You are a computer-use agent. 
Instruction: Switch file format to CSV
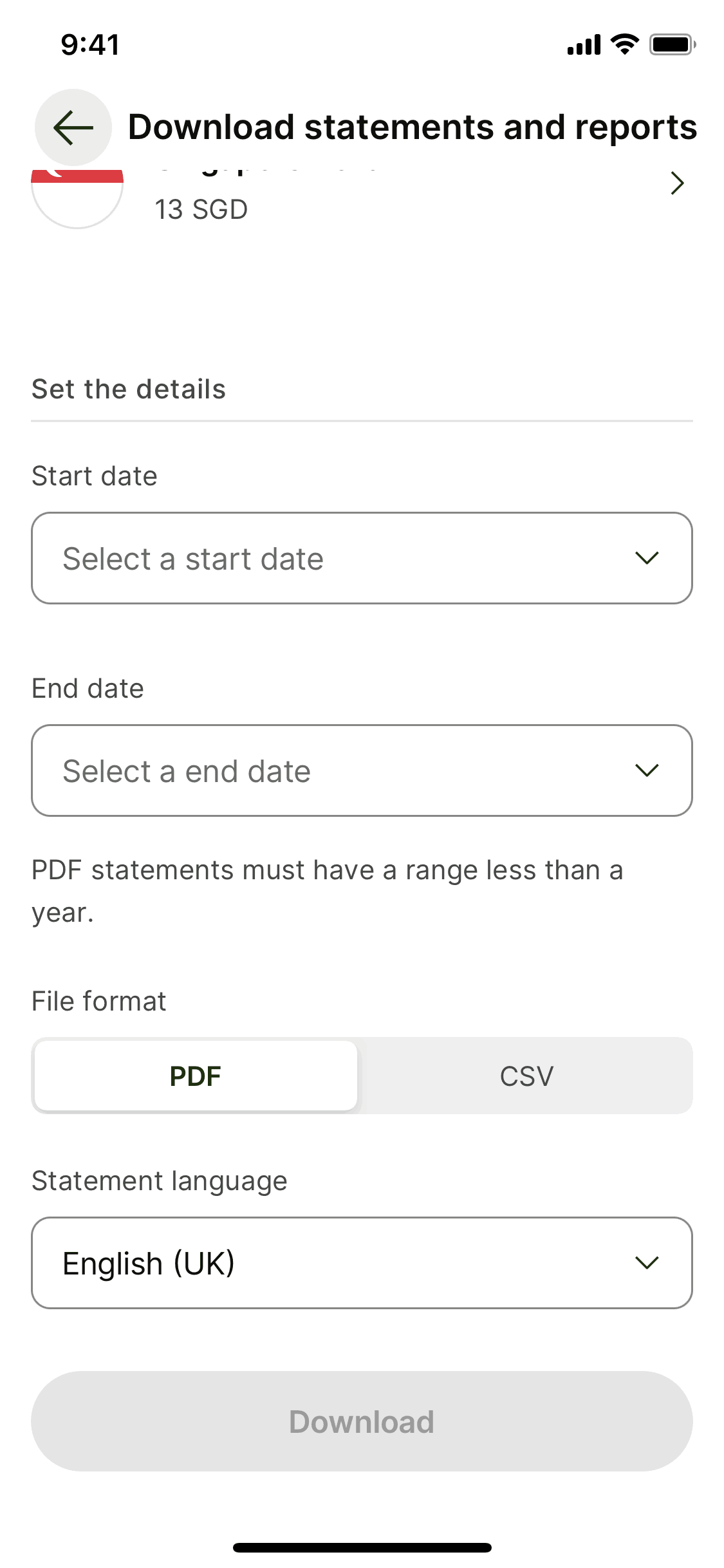pos(526,1076)
